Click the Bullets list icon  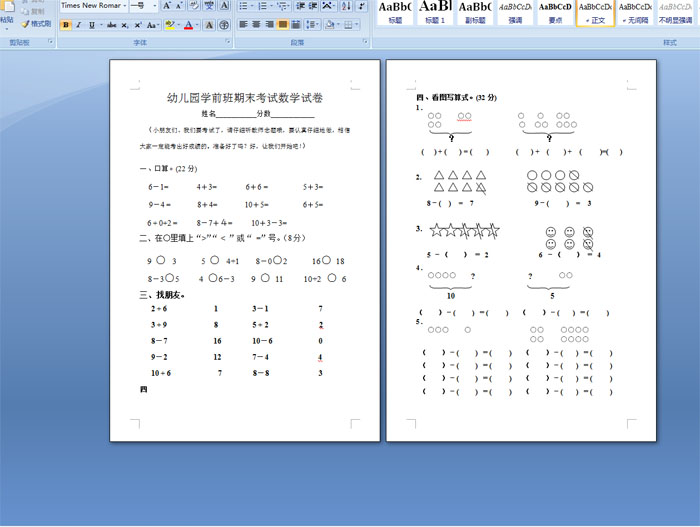[243, 6]
